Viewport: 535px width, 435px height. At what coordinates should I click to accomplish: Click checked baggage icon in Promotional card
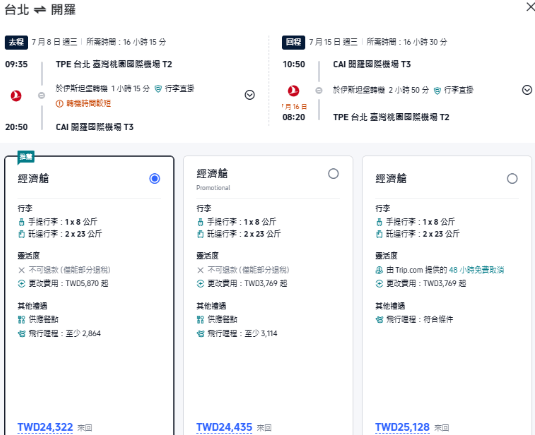[x=200, y=234]
